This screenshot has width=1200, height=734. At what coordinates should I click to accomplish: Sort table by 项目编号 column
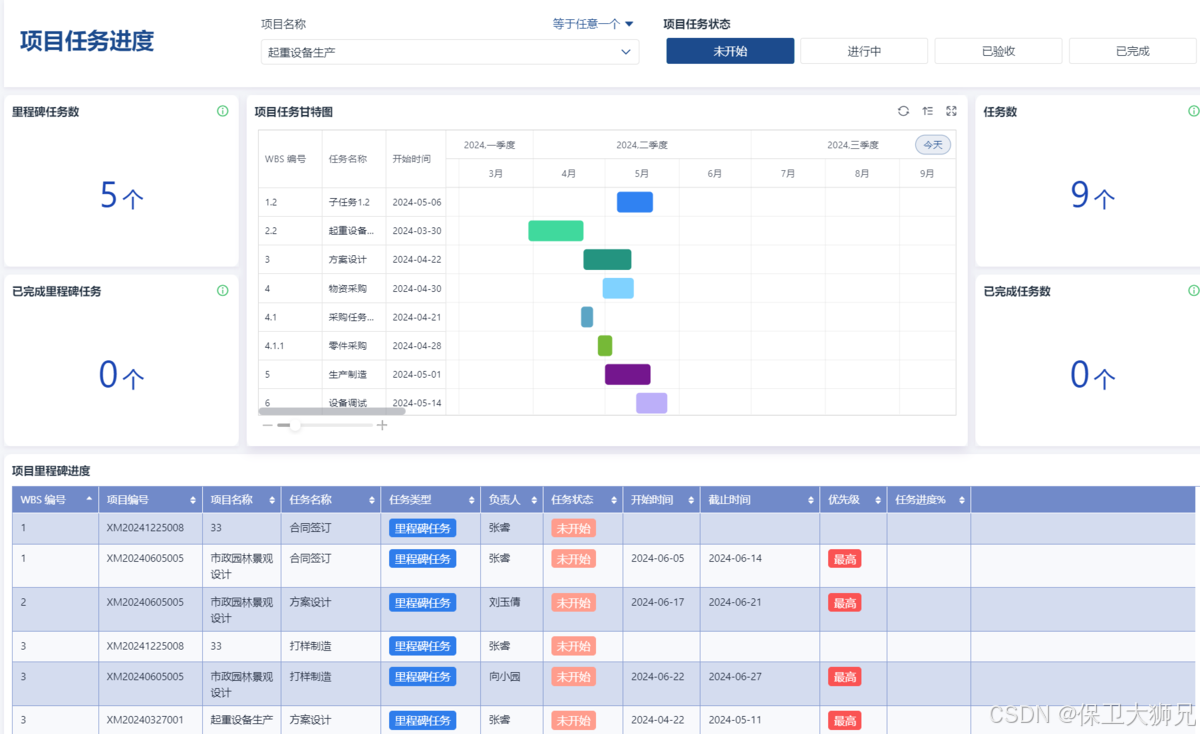click(192, 500)
